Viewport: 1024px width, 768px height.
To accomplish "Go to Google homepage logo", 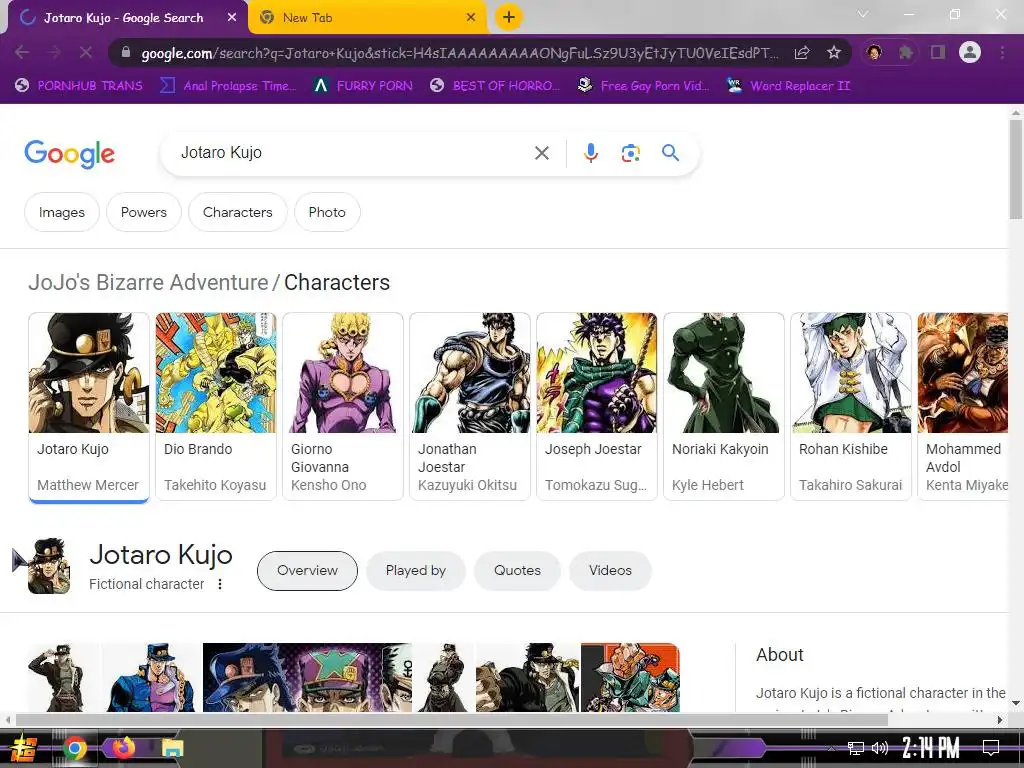I will (x=69, y=154).
